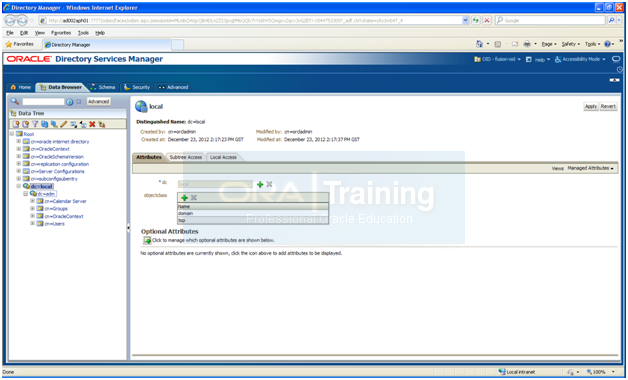Click the Google search box
The width and height of the screenshot is (628, 380).
550,20
